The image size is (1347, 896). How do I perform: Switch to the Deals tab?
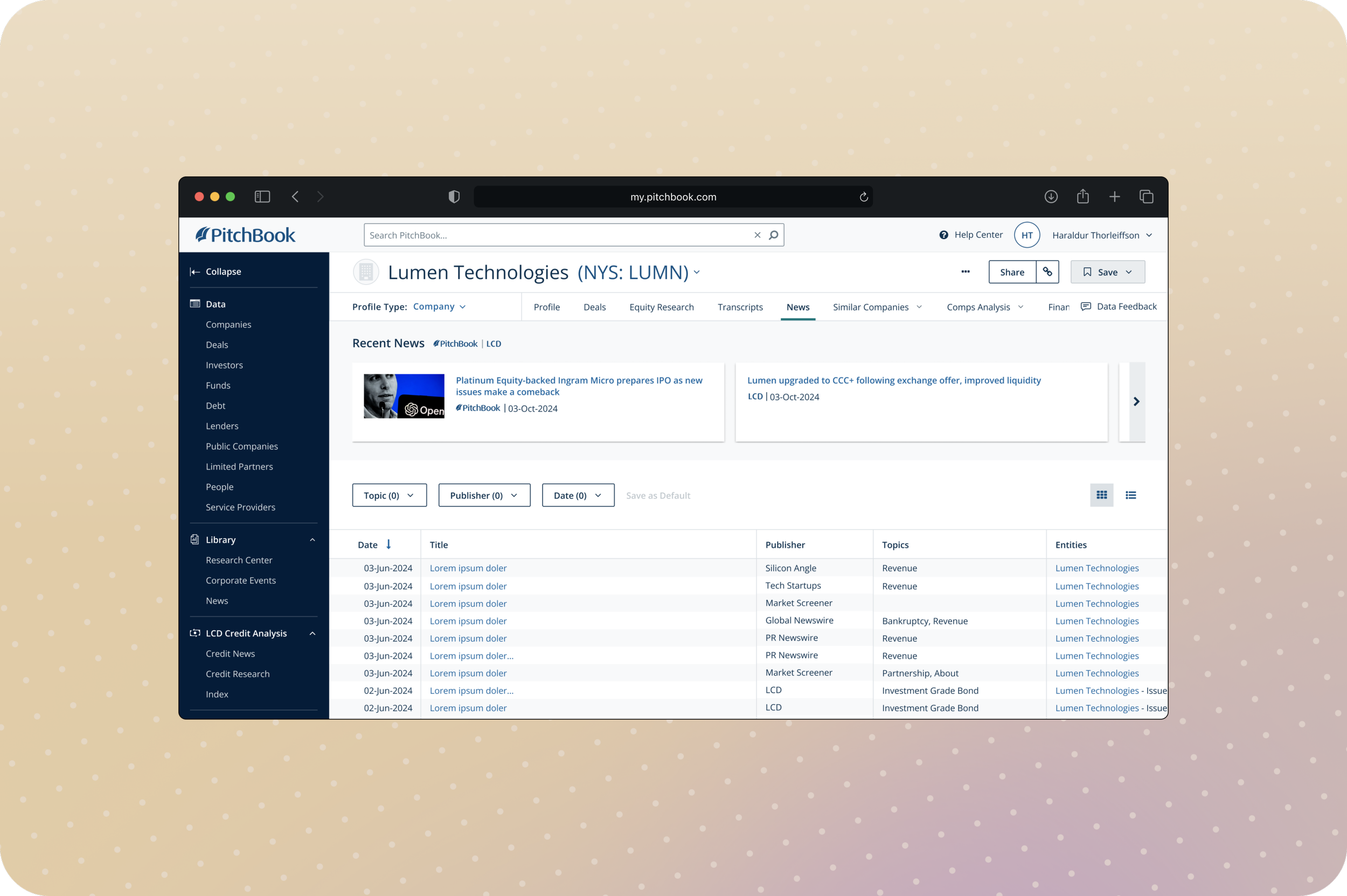[x=594, y=307]
